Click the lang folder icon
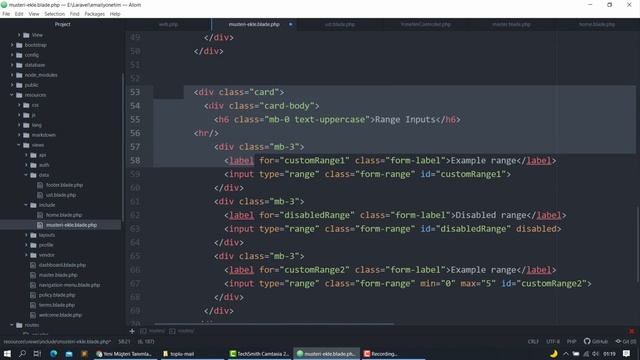 click(x=27, y=125)
